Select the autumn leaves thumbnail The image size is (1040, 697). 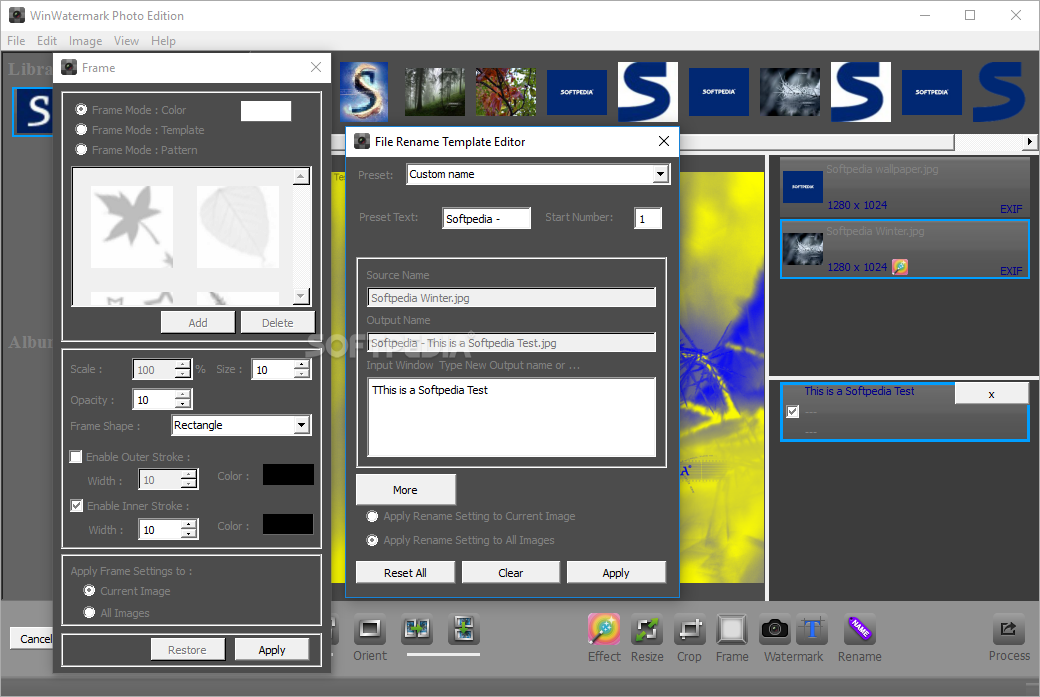coord(505,92)
